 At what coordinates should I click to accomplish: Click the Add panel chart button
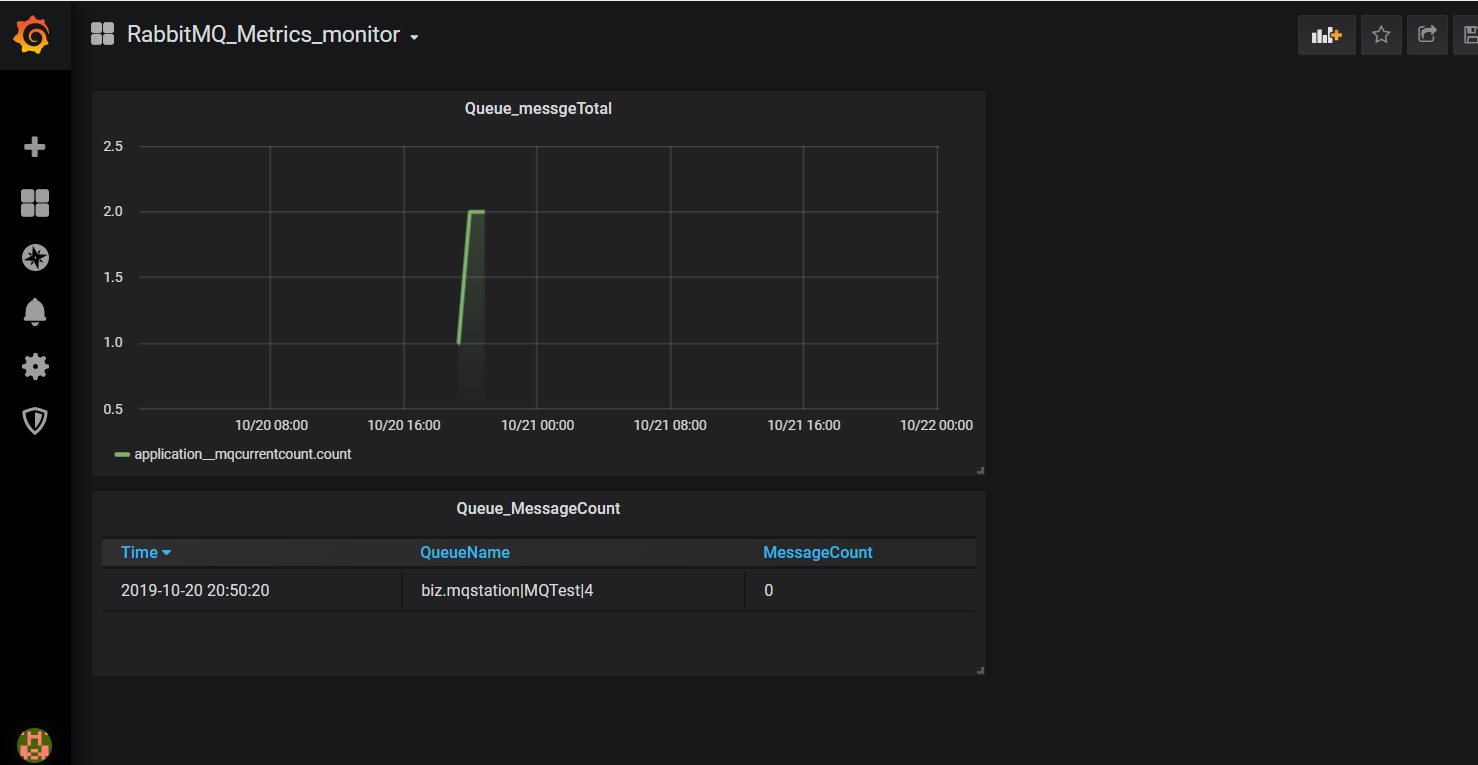click(1326, 35)
